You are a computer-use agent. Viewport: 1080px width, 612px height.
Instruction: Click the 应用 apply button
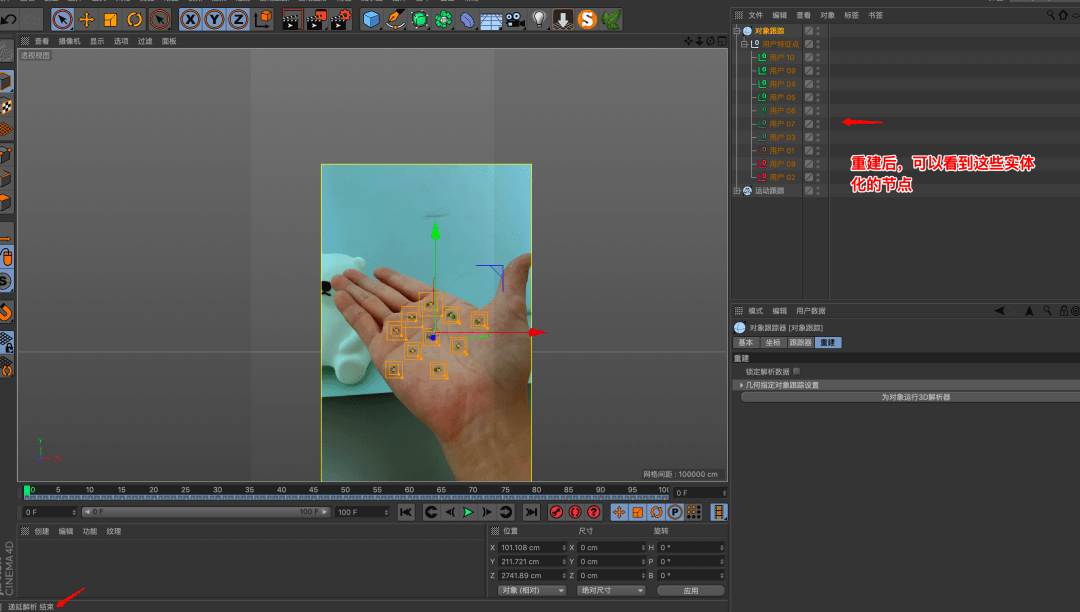[691, 591]
